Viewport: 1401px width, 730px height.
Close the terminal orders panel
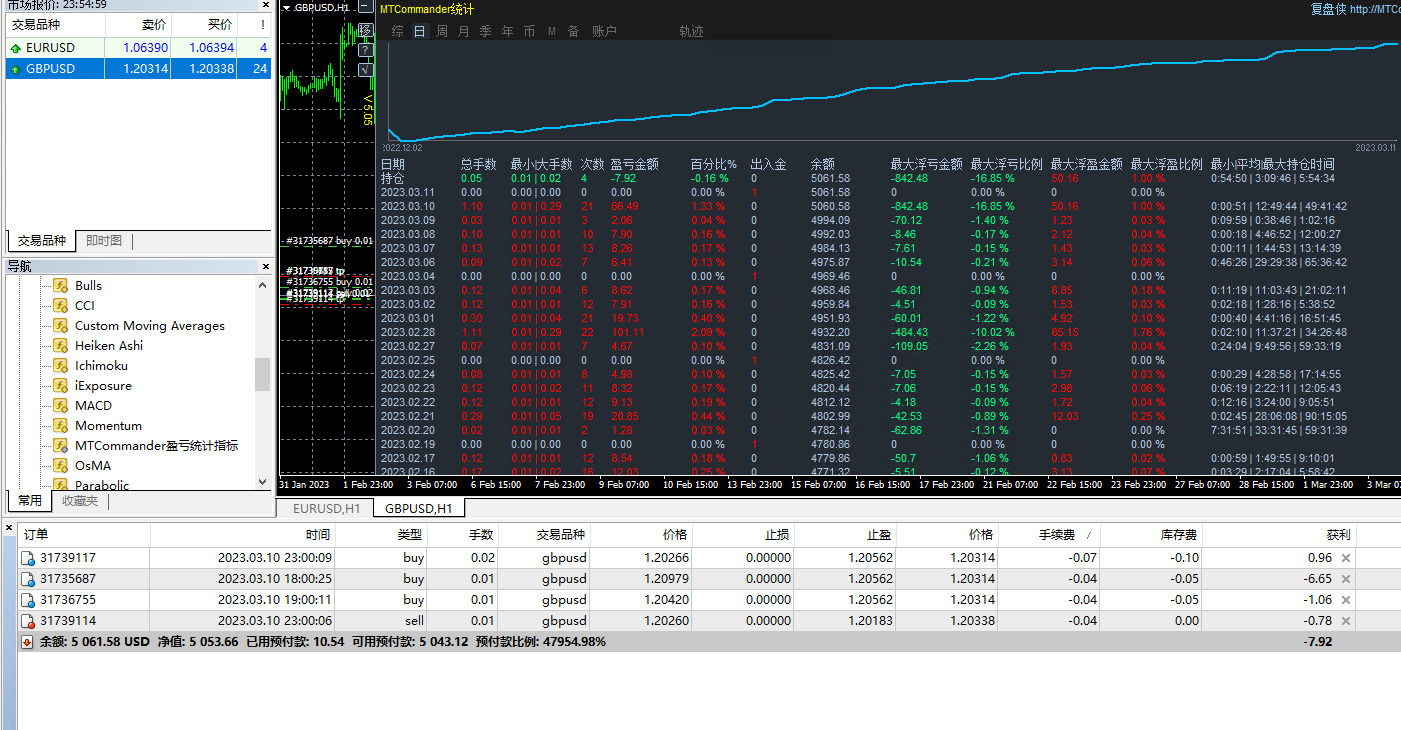pos(9,527)
